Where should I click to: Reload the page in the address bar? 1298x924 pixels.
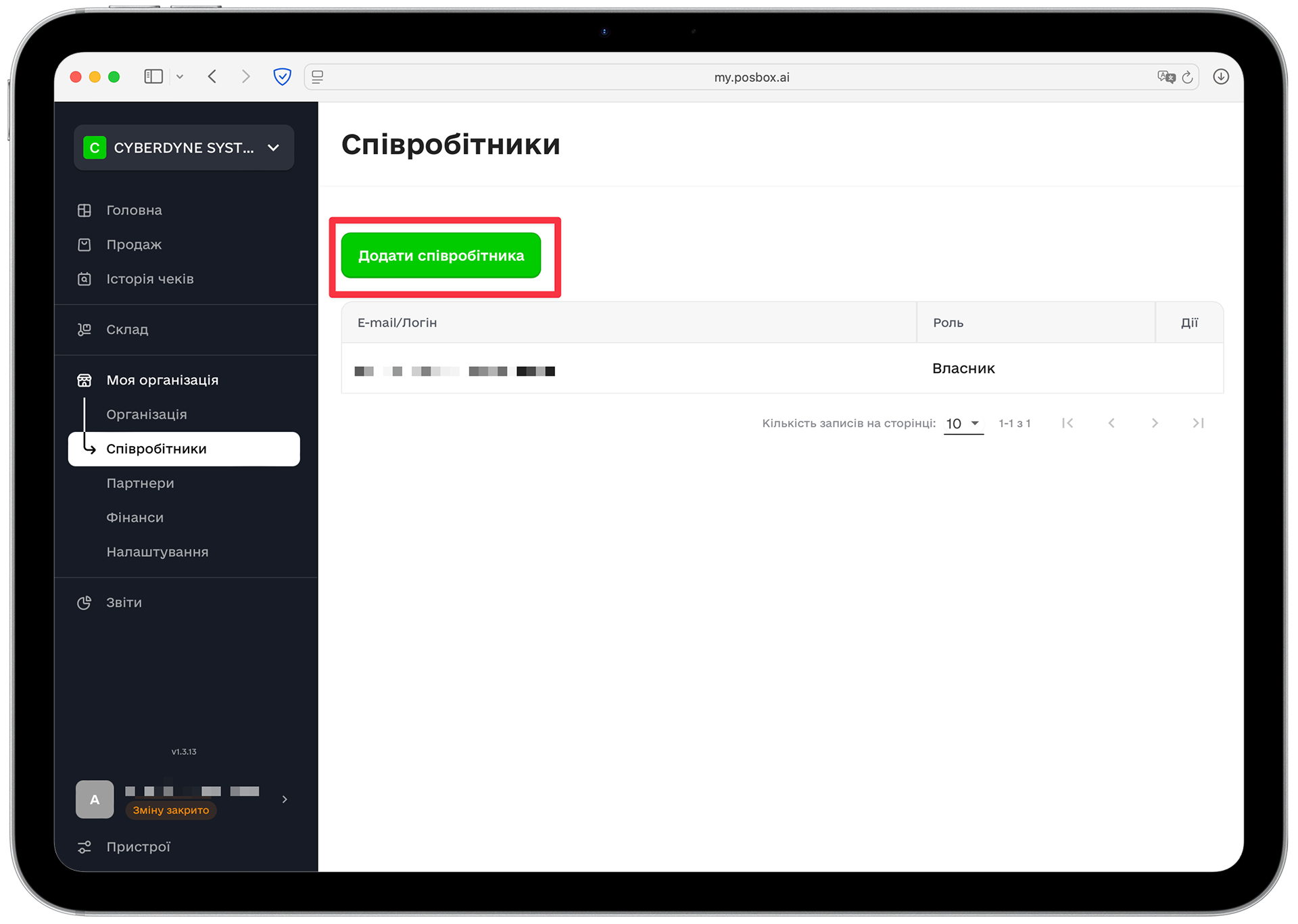[1188, 77]
